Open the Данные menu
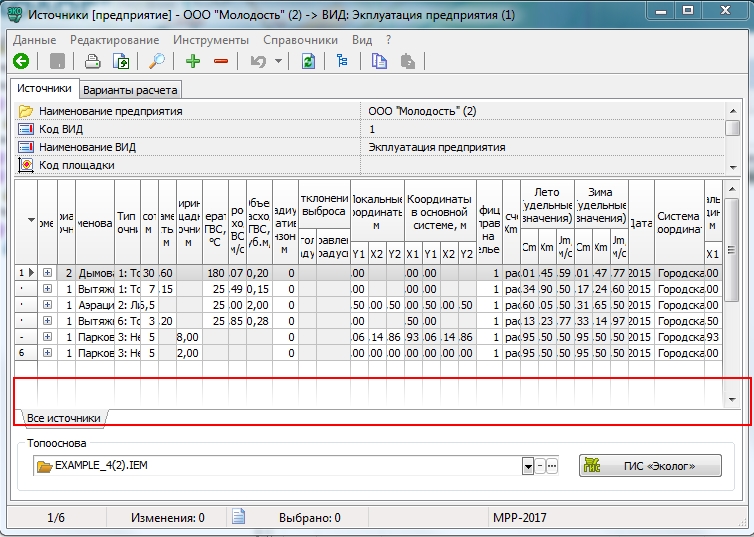754x537 pixels. point(35,40)
